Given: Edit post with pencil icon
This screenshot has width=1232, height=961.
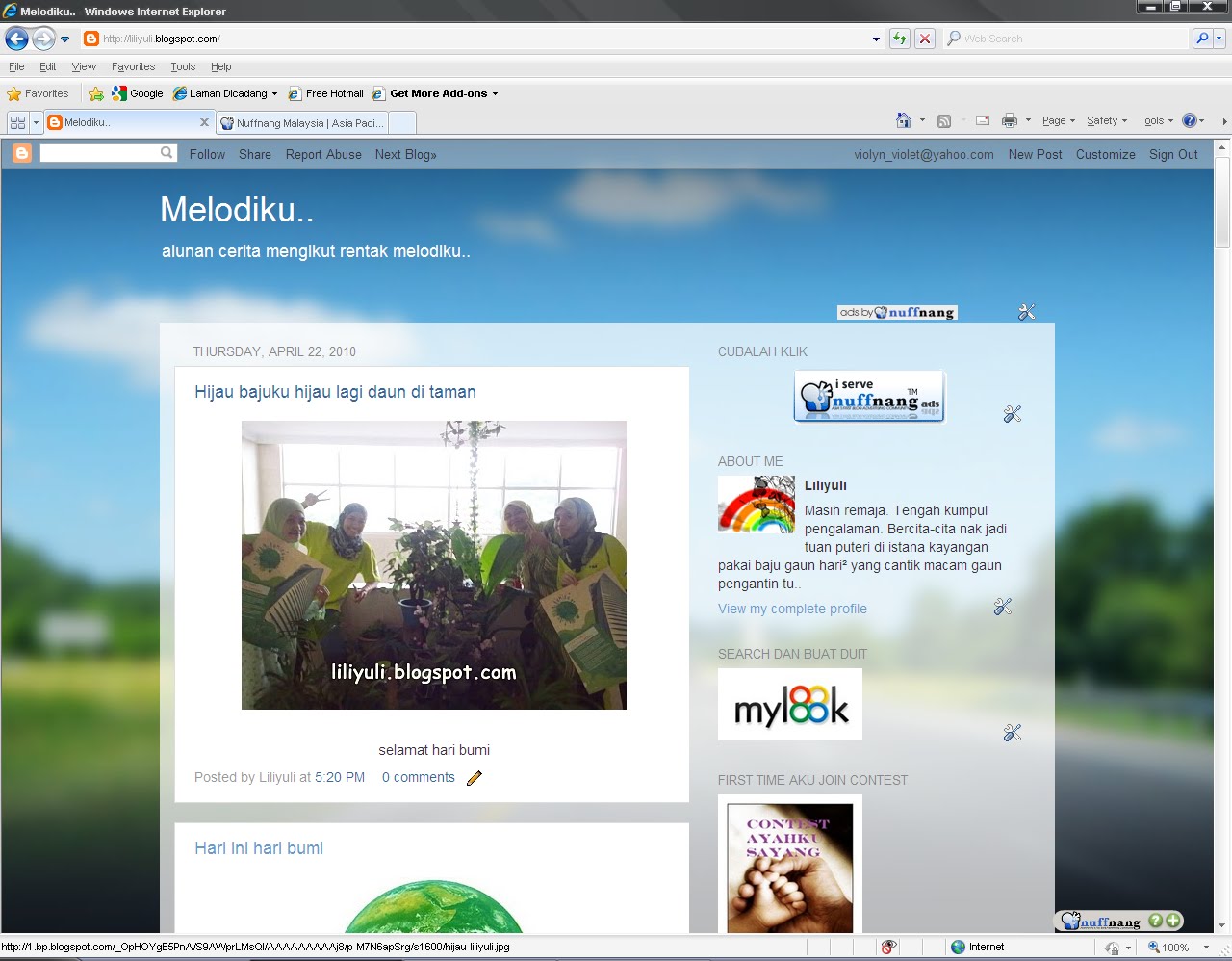Looking at the screenshot, I should (x=475, y=778).
